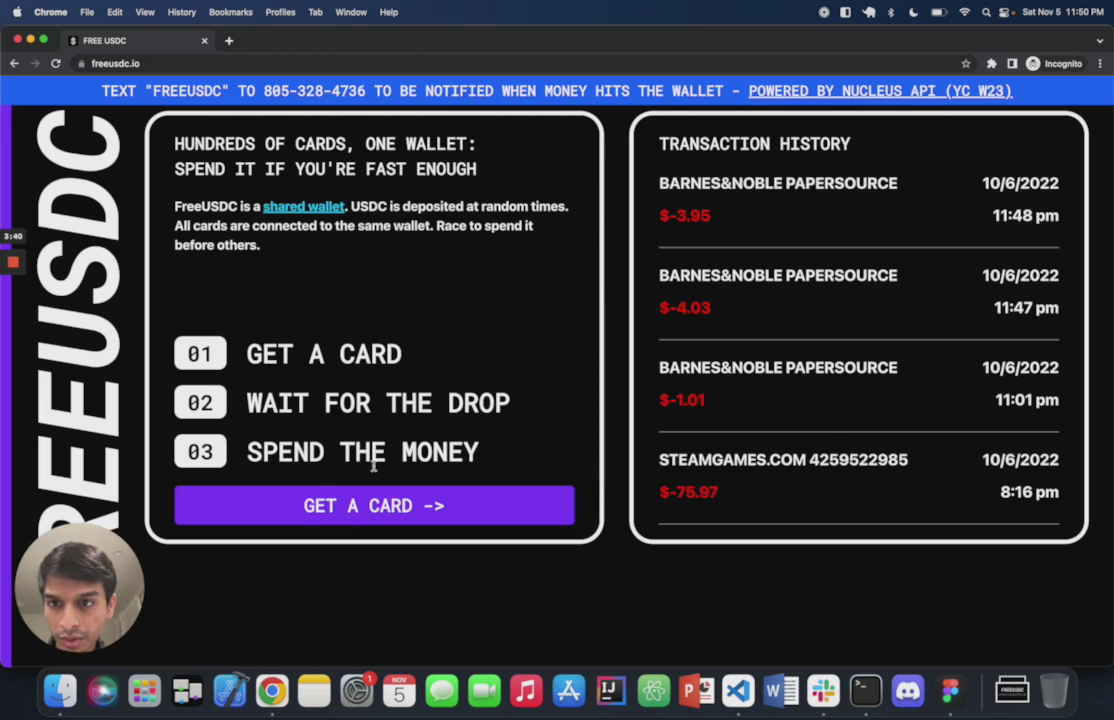Image resolution: width=1114 pixels, height=720 pixels.
Task: Click the menu bar date and time
Action: [1063, 12]
